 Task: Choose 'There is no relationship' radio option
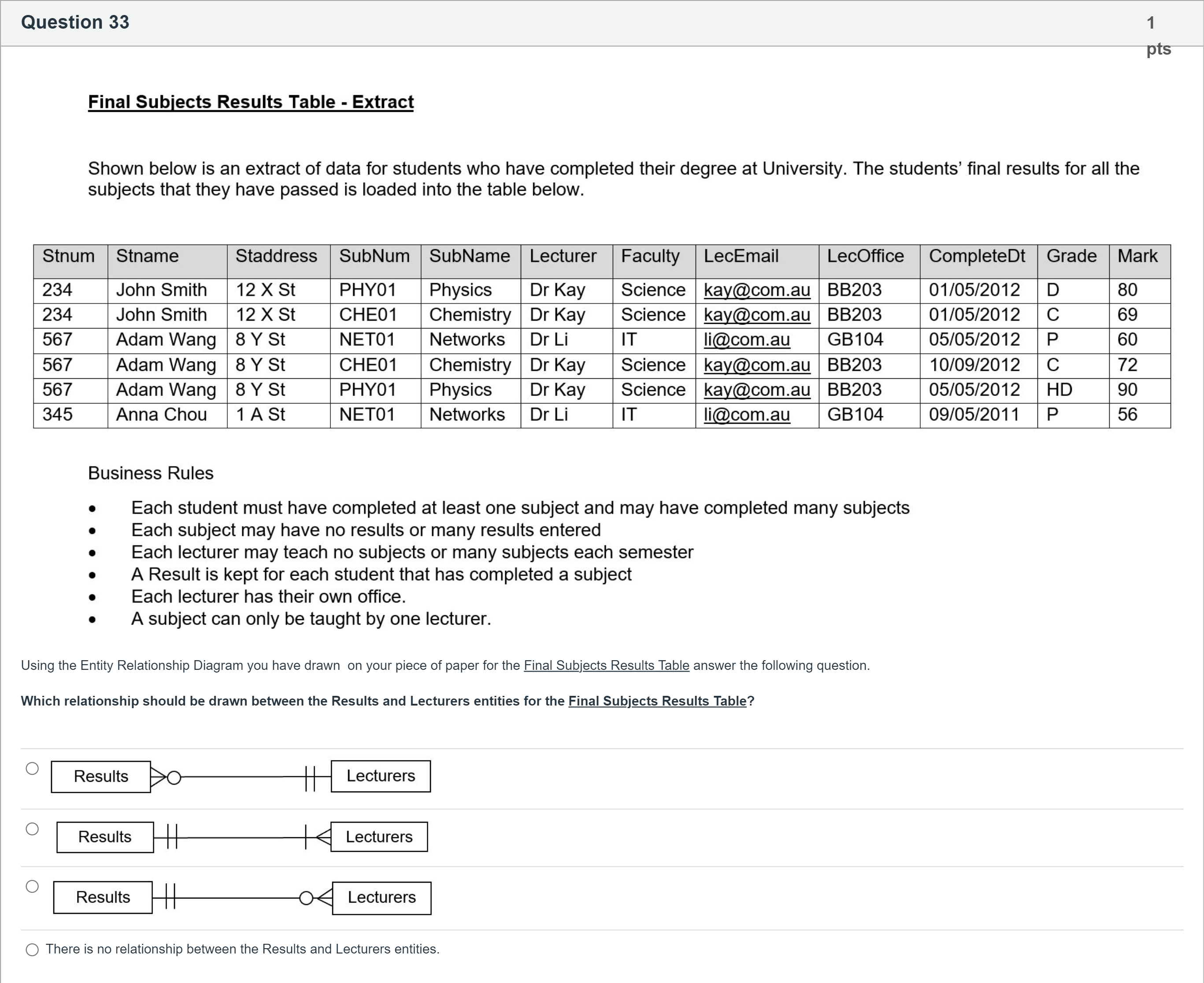(x=32, y=950)
